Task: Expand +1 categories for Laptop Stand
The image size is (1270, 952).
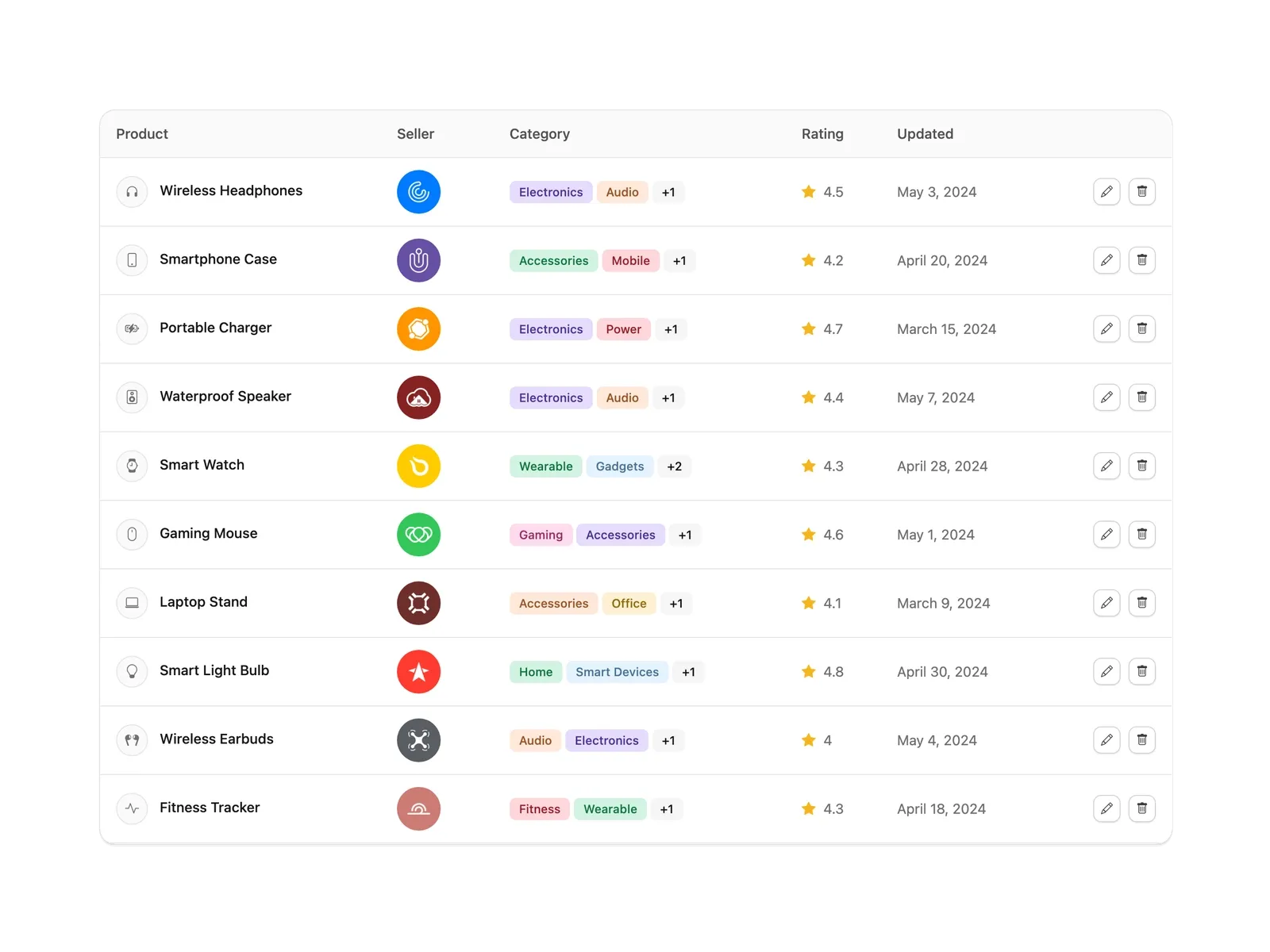Action: pyautogui.click(x=676, y=604)
